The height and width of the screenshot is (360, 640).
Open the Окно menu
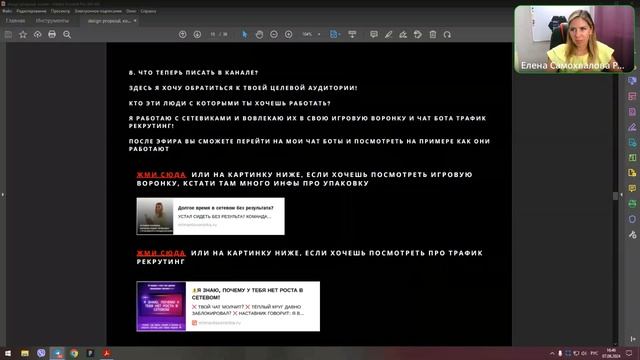(131, 11)
